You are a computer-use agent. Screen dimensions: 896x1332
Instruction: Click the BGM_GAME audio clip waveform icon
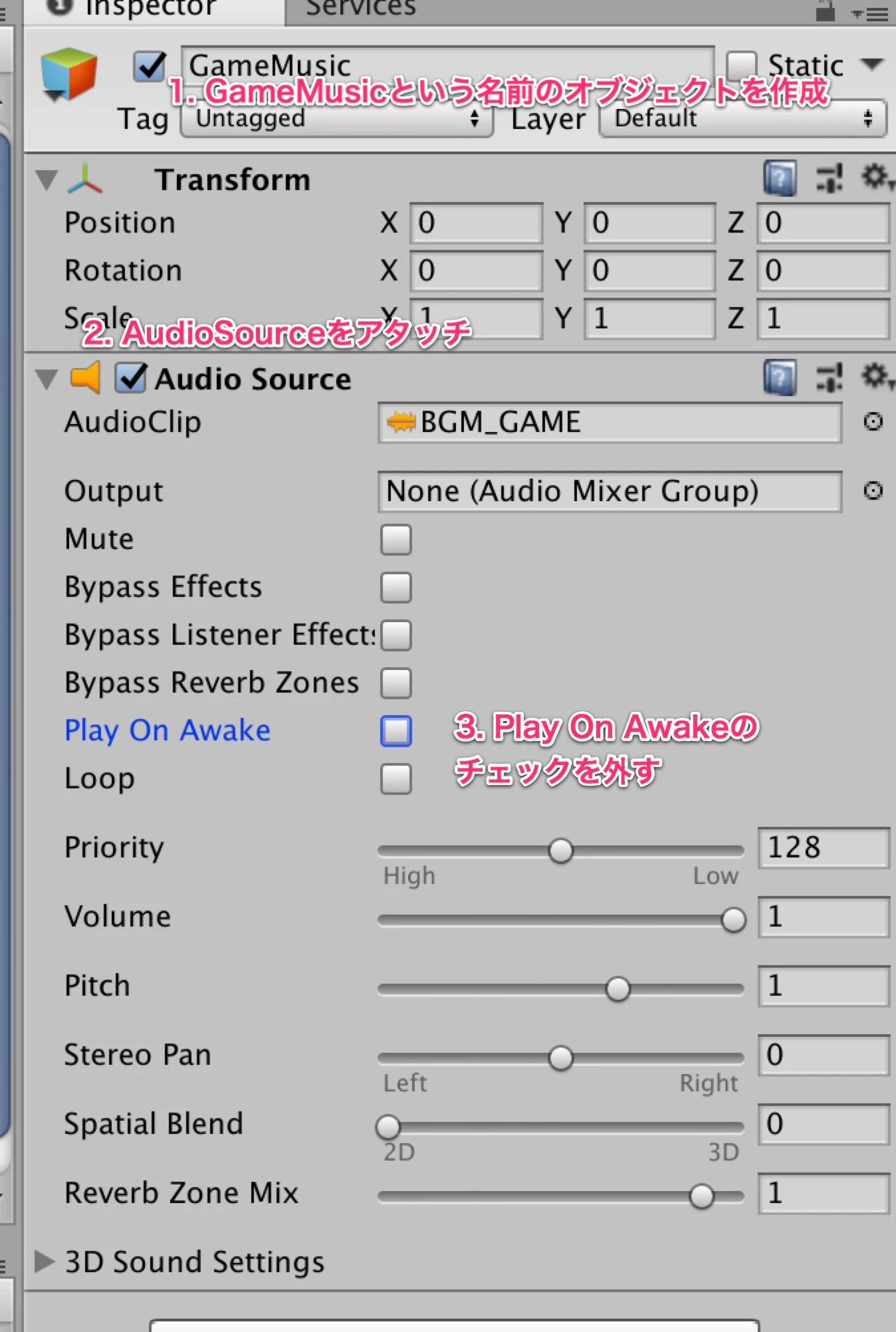pyautogui.click(x=401, y=422)
